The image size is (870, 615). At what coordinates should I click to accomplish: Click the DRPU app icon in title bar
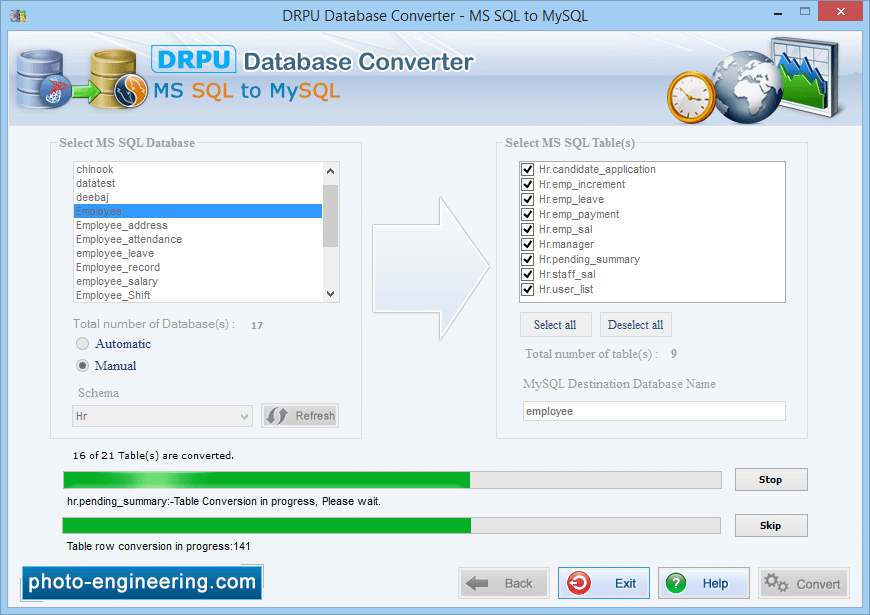pyautogui.click(x=18, y=16)
